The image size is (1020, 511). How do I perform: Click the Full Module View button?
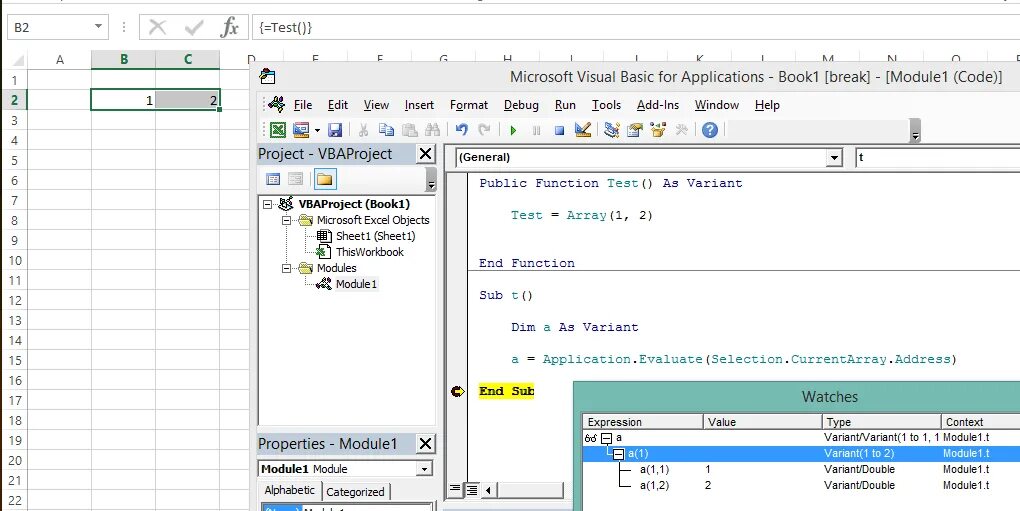pyautogui.click(x=472, y=490)
